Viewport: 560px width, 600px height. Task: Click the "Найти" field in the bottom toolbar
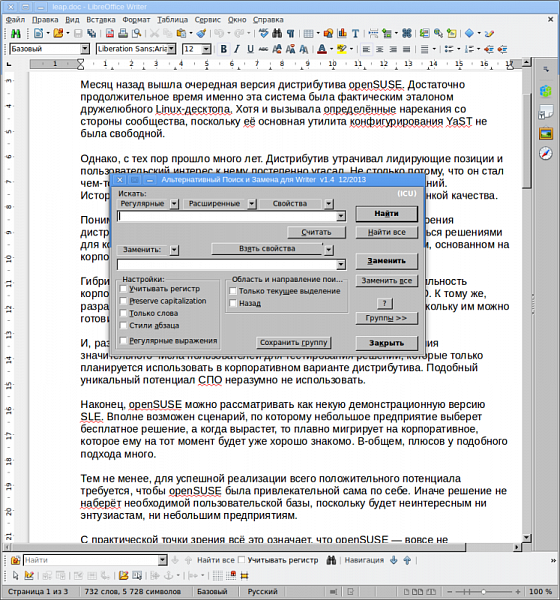point(91,560)
